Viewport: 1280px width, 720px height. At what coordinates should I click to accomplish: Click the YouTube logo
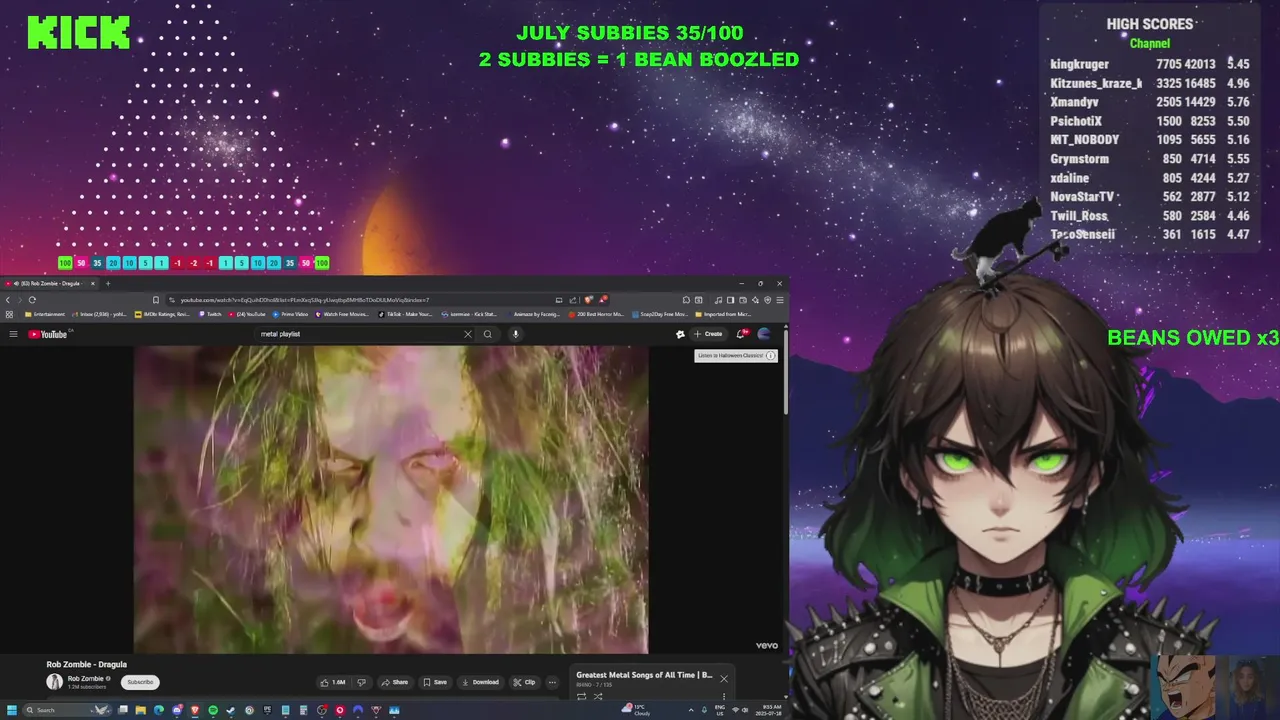48,334
